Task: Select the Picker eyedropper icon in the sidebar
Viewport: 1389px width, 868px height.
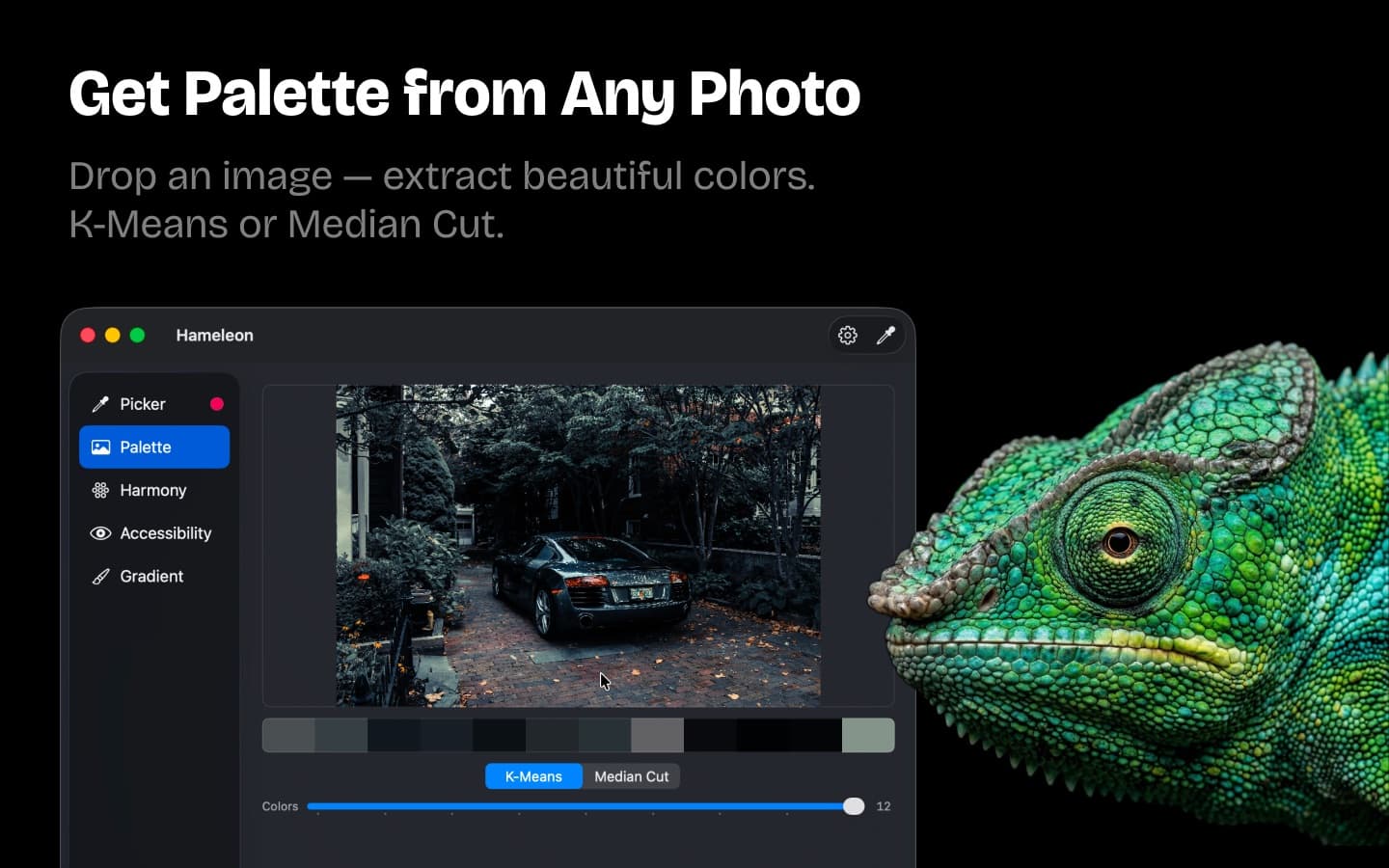Action: click(x=100, y=403)
